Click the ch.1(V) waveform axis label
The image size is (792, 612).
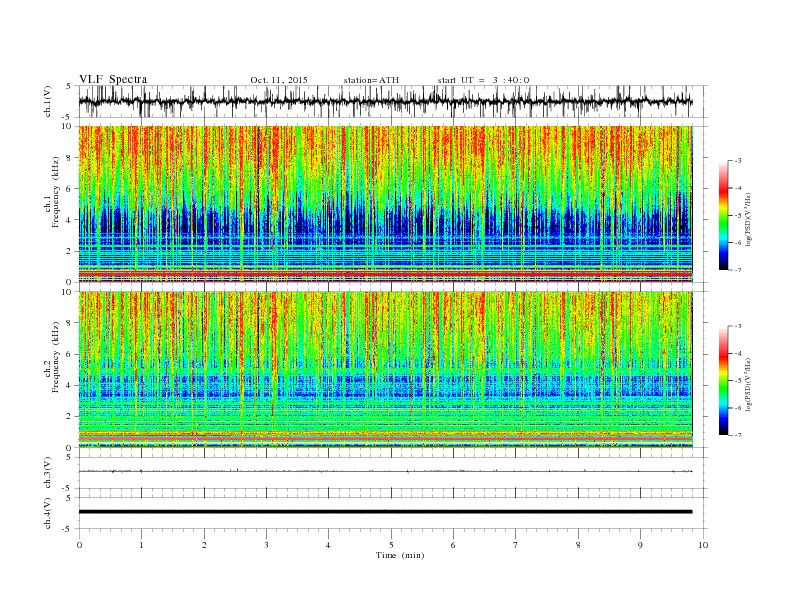[48, 101]
